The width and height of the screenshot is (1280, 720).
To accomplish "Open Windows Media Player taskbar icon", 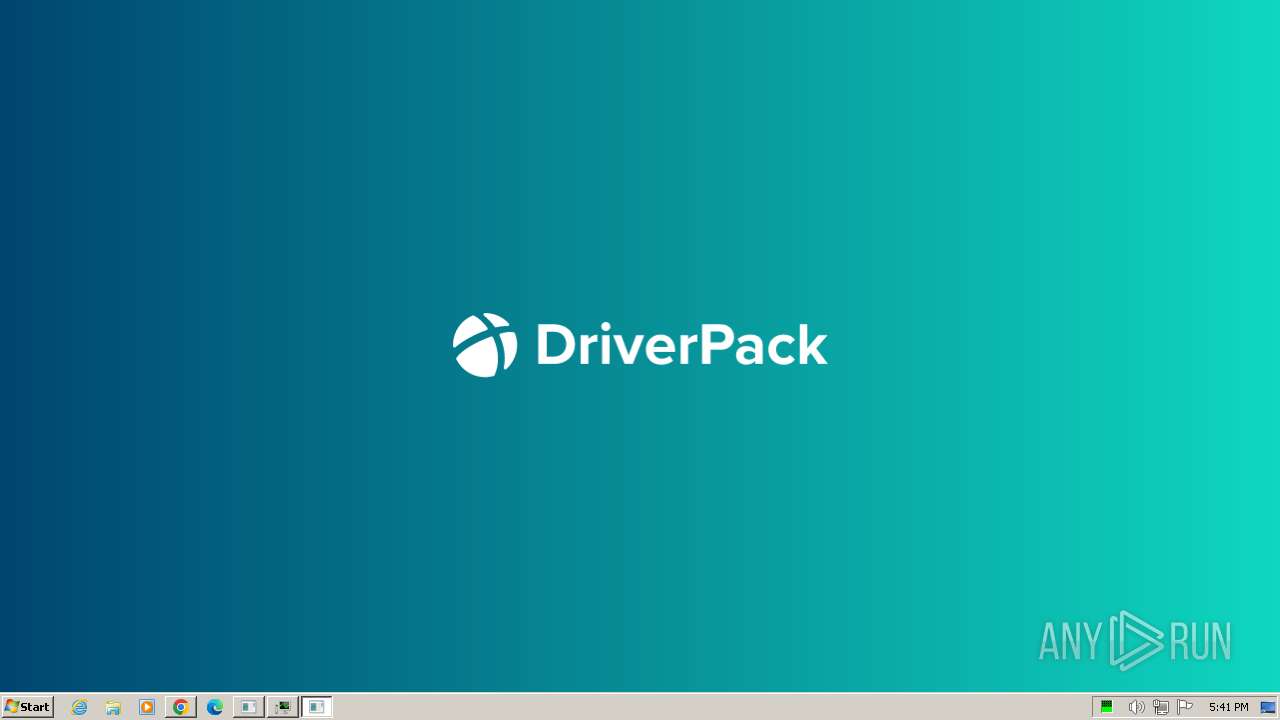I will (147, 707).
